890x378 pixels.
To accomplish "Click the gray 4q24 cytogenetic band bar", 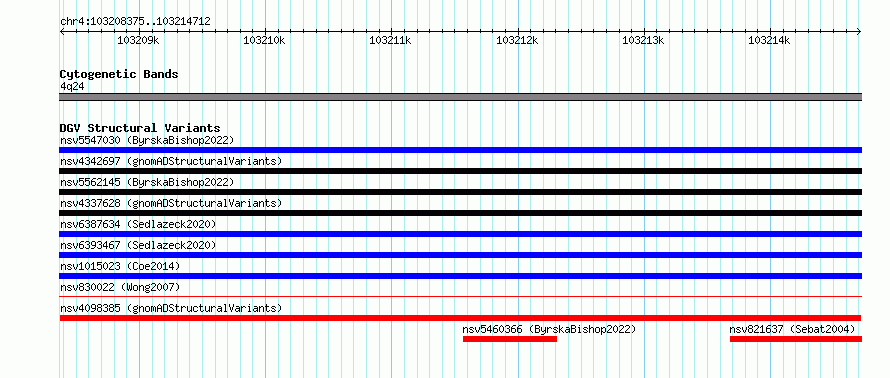I will tap(460, 97).
